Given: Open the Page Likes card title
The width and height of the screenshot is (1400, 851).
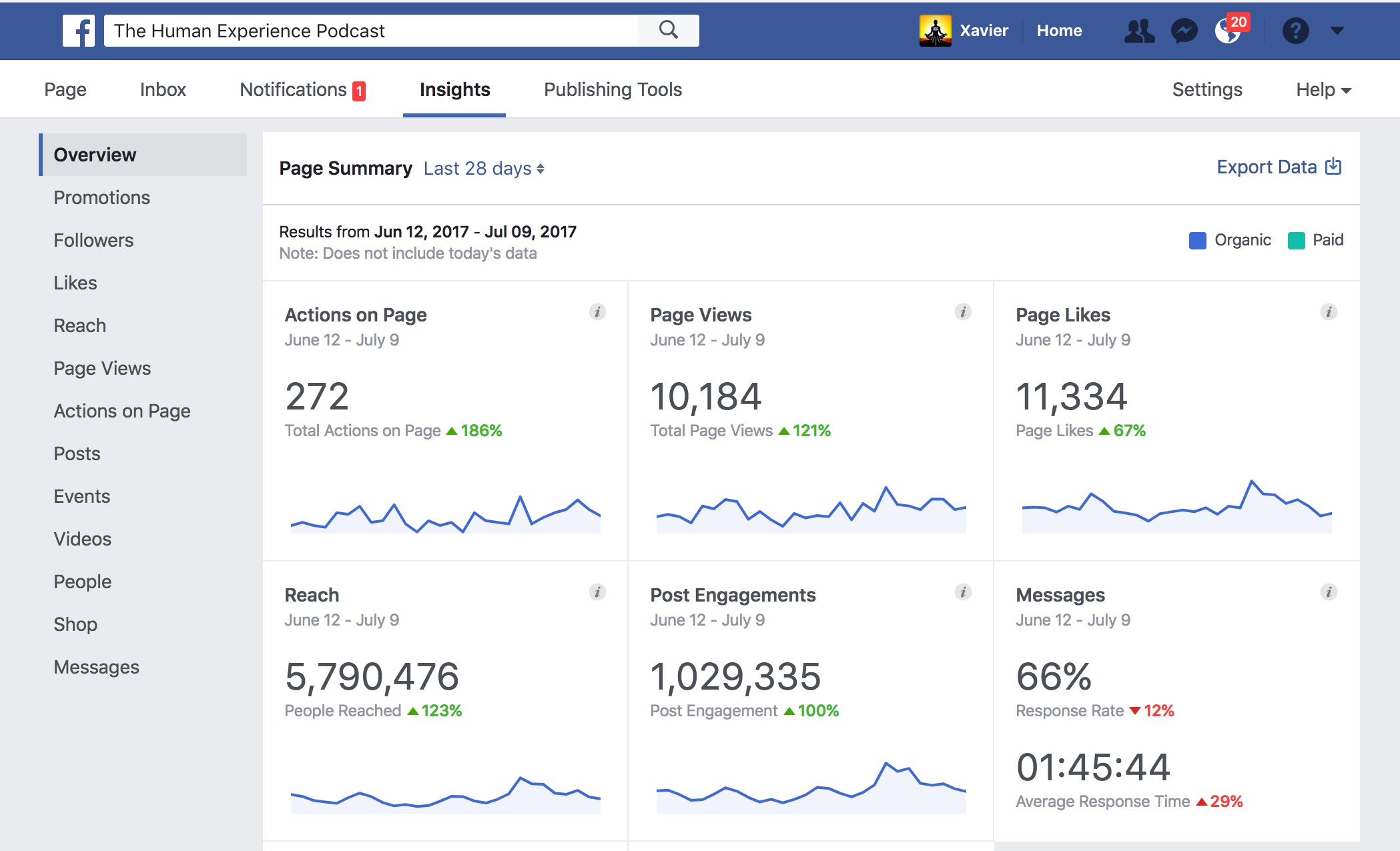Looking at the screenshot, I should (x=1063, y=315).
